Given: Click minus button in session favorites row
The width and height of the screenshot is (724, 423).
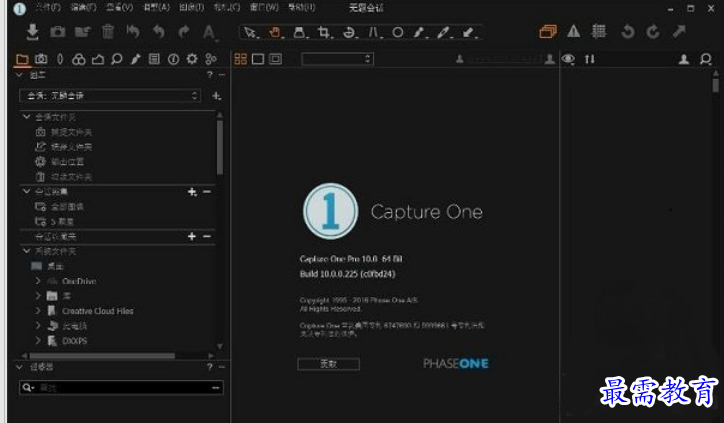Looking at the screenshot, I should tap(207, 236).
